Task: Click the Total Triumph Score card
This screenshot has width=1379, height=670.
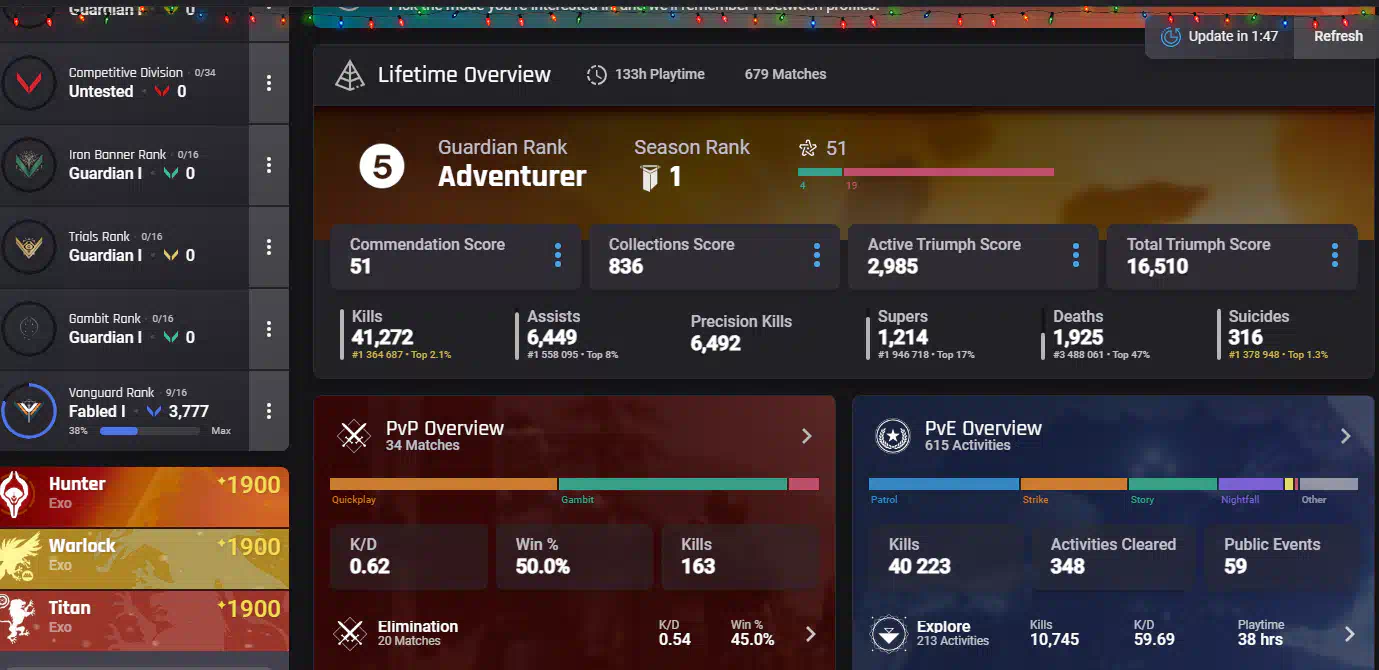Action: [1232, 257]
